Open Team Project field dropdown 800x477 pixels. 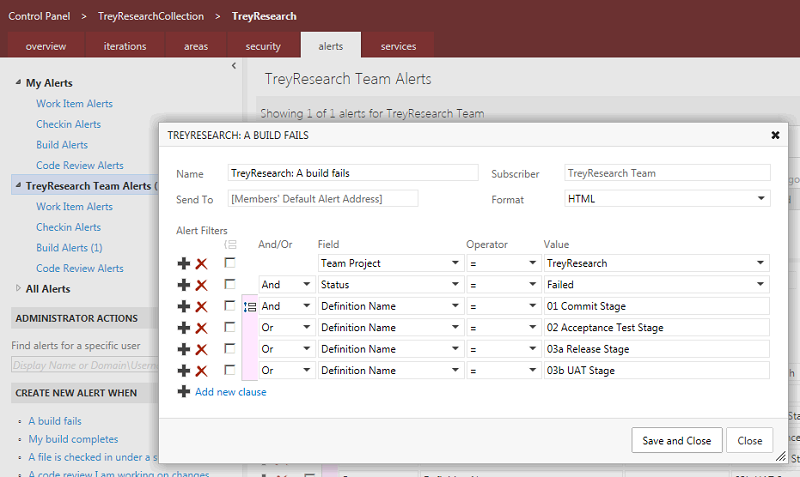tap(455, 263)
